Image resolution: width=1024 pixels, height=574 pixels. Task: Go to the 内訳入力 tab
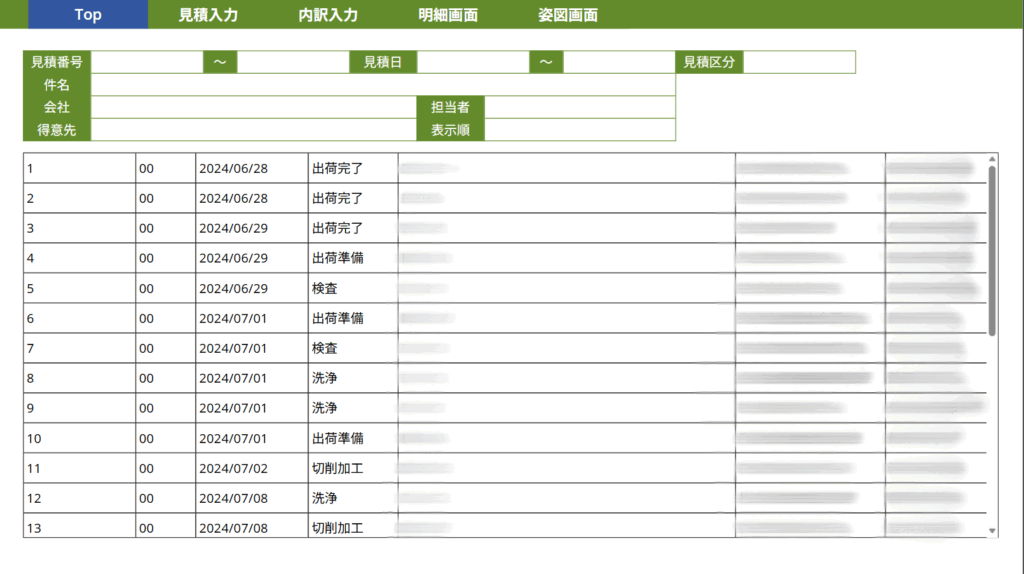[x=328, y=15]
